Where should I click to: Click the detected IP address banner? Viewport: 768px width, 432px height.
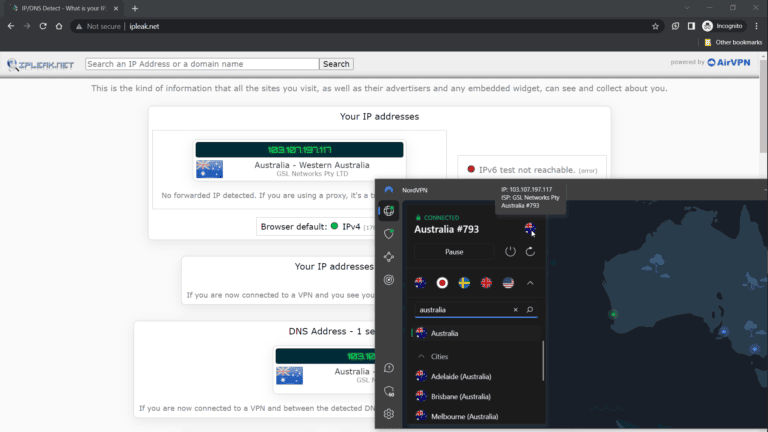299,150
